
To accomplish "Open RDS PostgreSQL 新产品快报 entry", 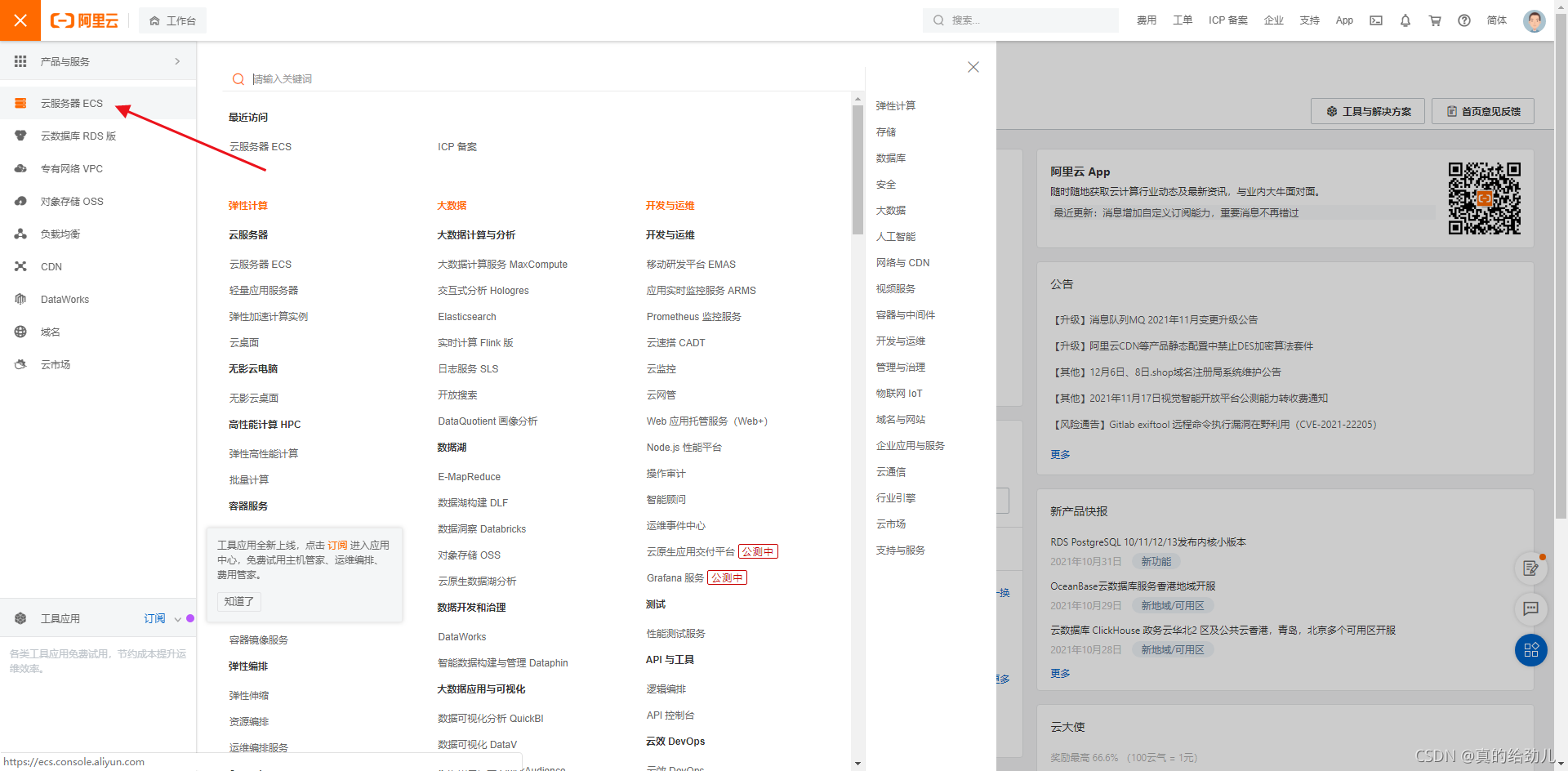I will click(x=1148, y=542).
